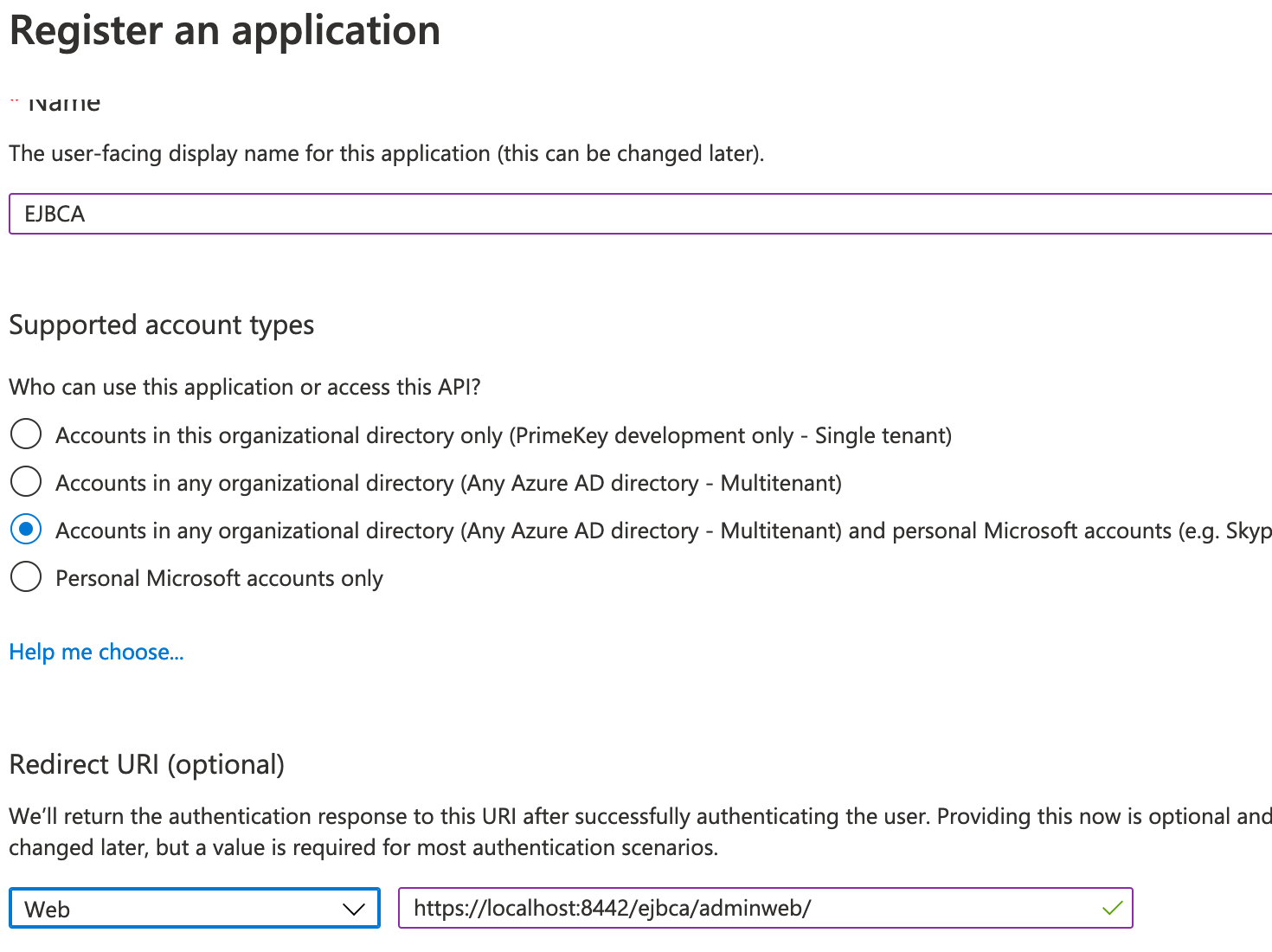Click the 'Who can use this application' question
Image resolution: width=1272 pixels, height=952 pixels.
(x=245, y=387)
